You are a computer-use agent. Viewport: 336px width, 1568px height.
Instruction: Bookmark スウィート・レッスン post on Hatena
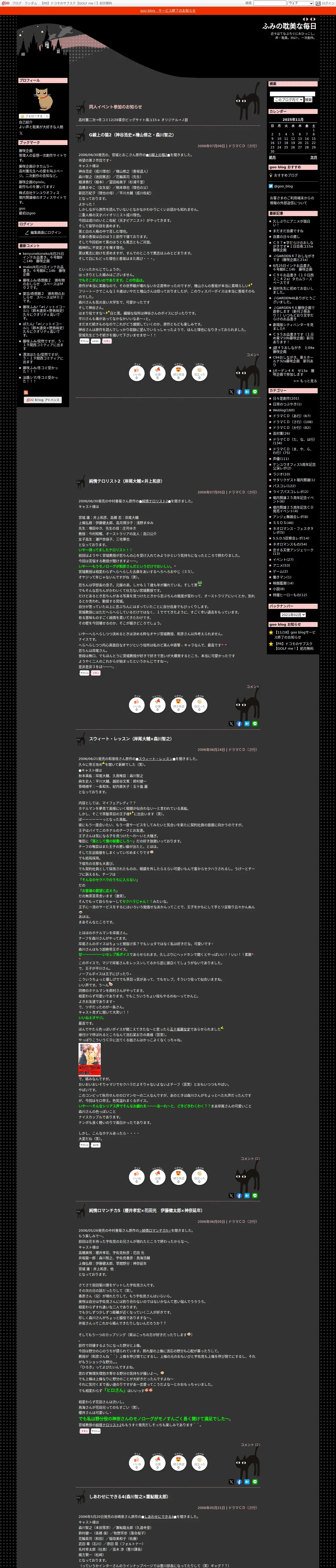tap(247, 1196)
